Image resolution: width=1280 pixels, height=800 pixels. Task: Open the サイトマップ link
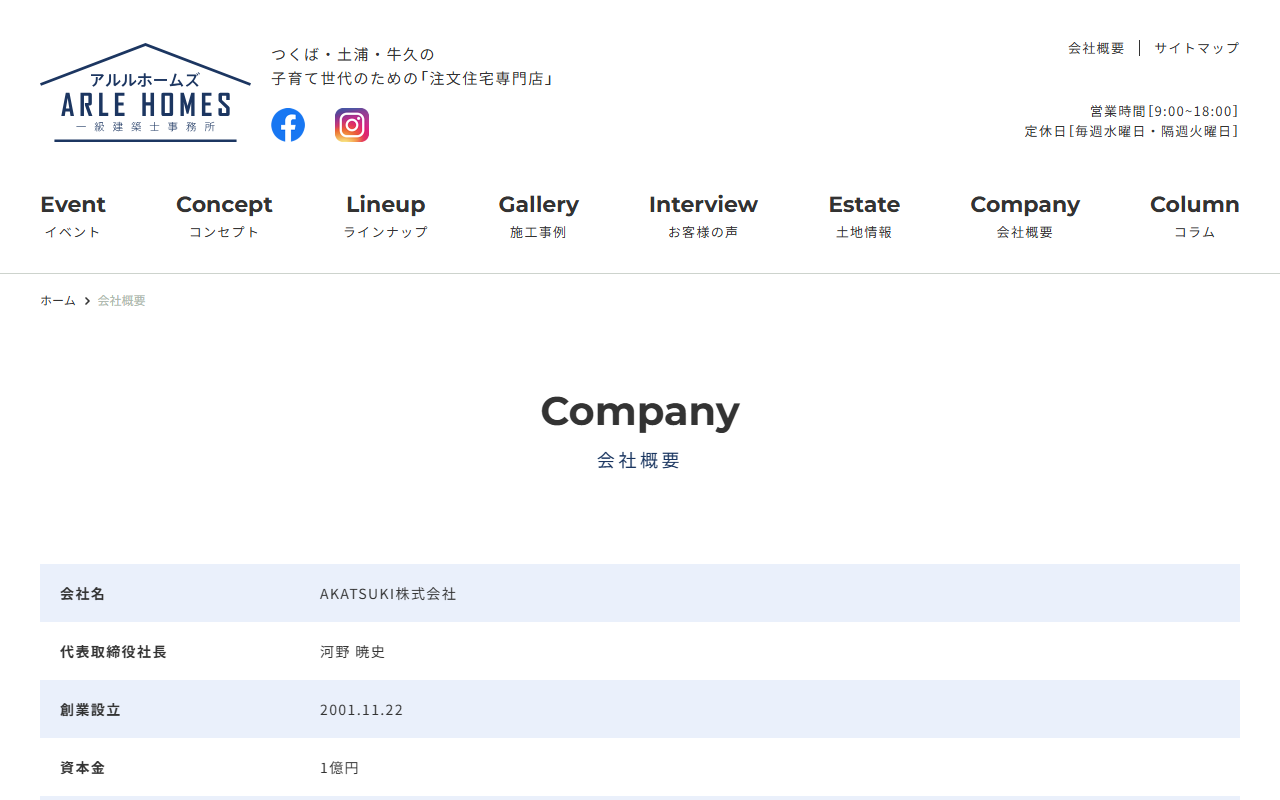point(1197,48)
